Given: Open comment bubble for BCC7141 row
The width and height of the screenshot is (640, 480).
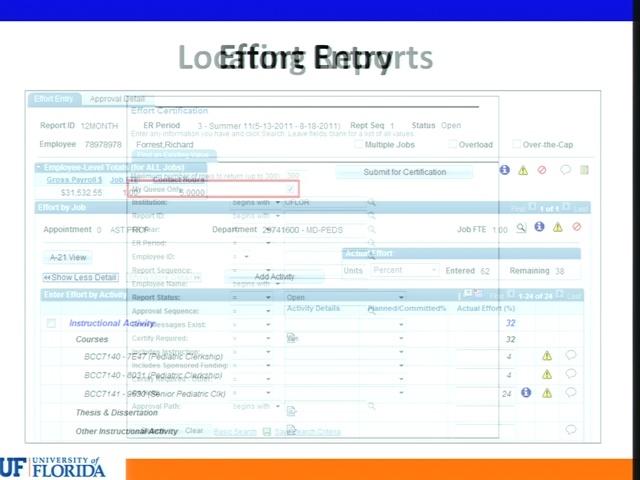Looking at the screenshot, I should (571, 392).
